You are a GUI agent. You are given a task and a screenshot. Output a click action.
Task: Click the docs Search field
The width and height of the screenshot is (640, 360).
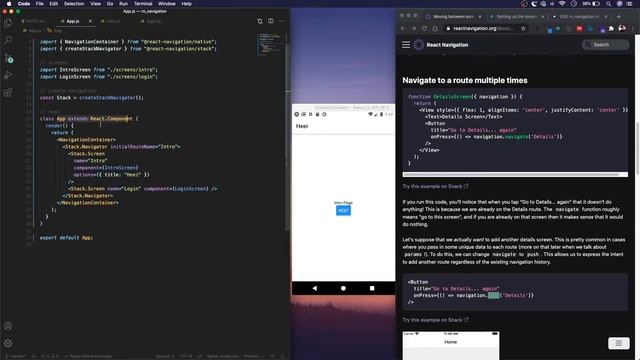(x=605, y=44)
